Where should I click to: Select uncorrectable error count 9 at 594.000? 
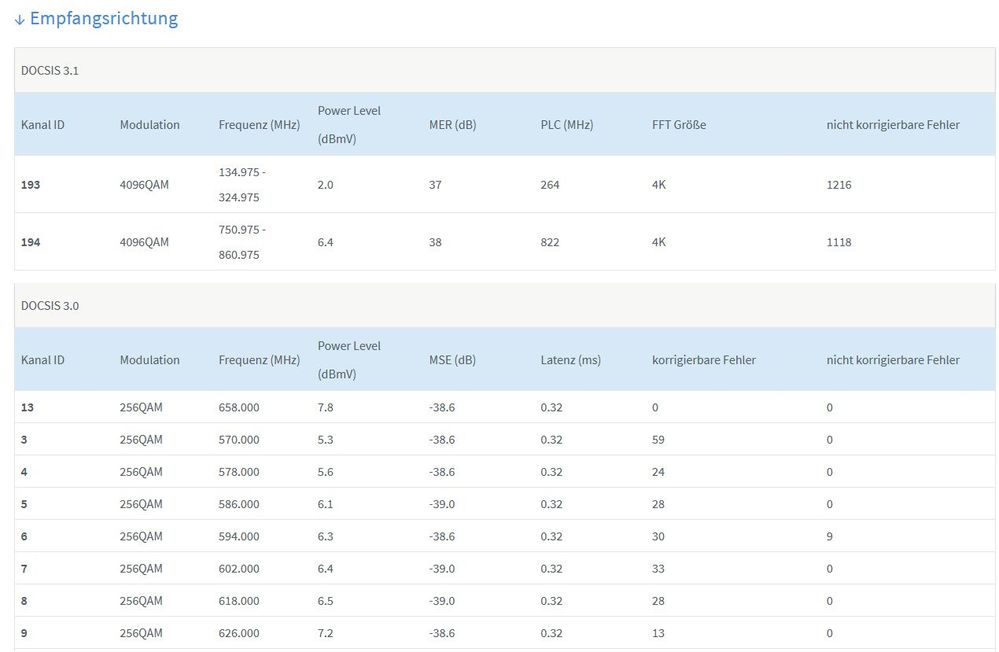click(830, 537)
